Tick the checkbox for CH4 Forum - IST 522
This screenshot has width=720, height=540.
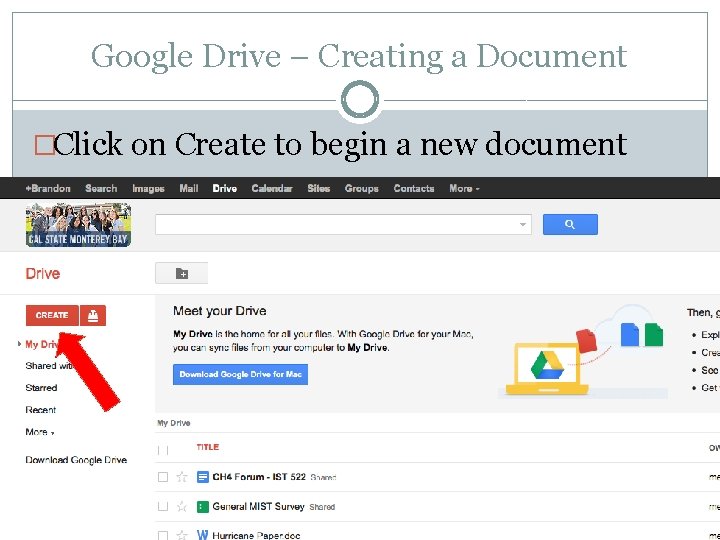pos(163,477)
